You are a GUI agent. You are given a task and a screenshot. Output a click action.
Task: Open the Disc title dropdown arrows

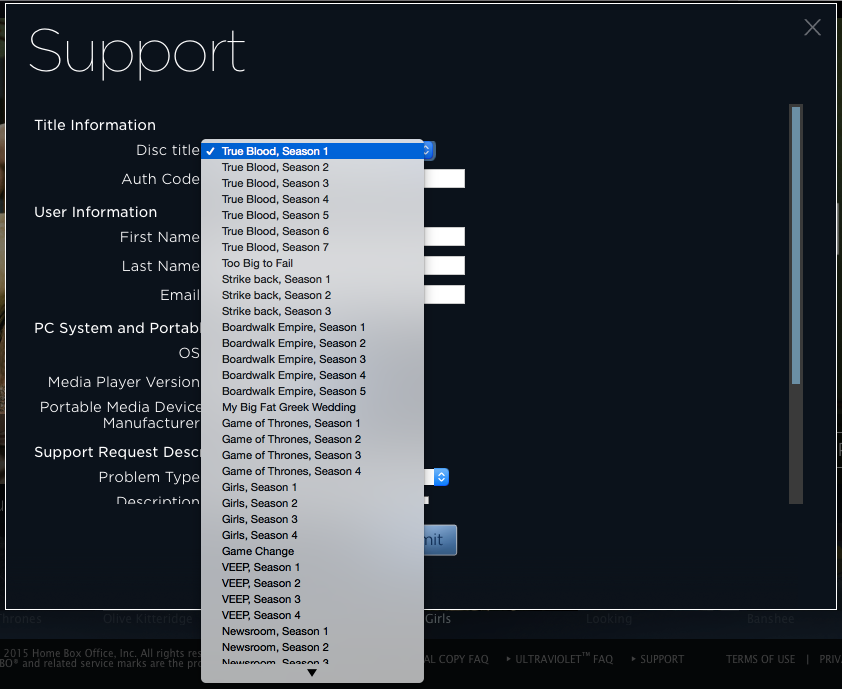click(428, 150)
